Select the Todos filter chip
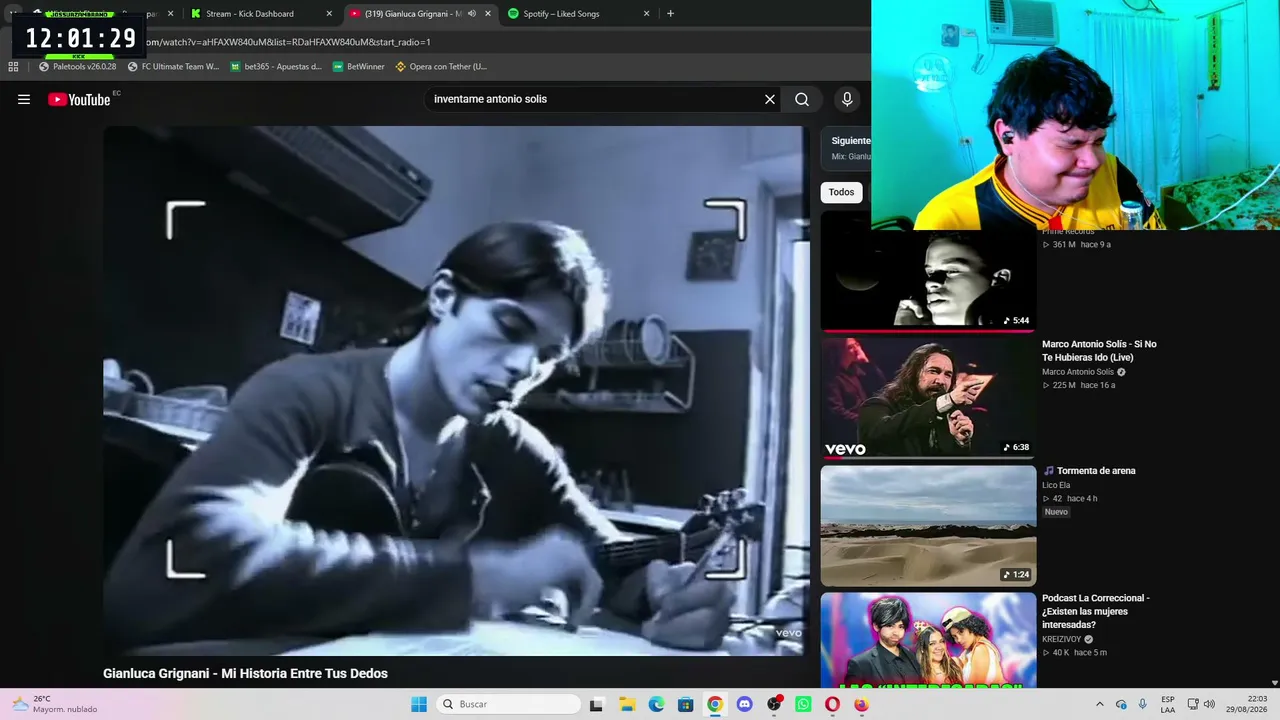Viewport: 1280px width, 720px height. tap(842, 192)
